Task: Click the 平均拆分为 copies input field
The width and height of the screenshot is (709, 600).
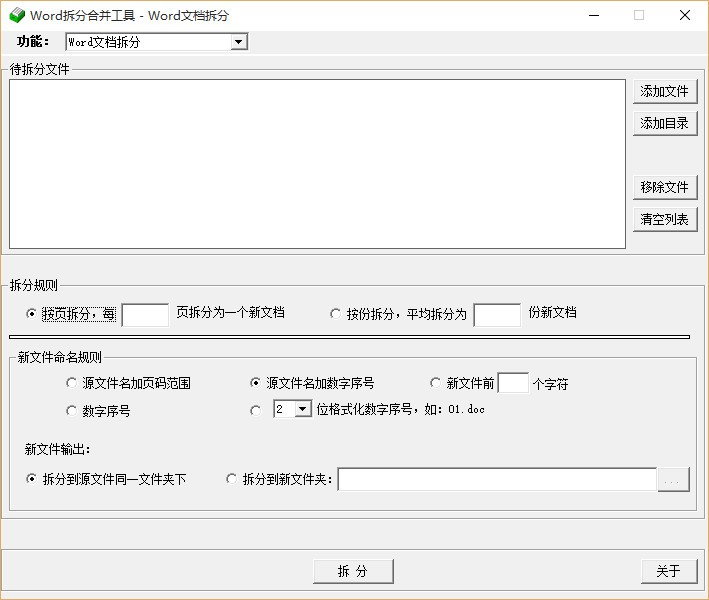Action: coord(497,315)
